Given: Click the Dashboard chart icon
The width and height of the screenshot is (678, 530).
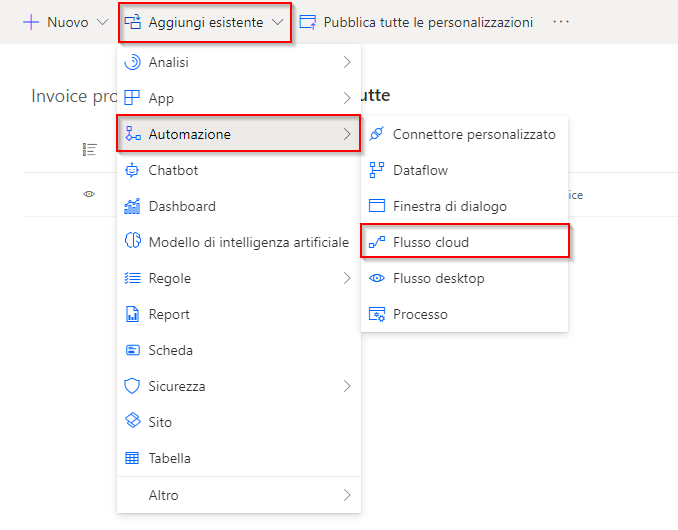Looking at the screenshot, I should (x=132, y=206).
